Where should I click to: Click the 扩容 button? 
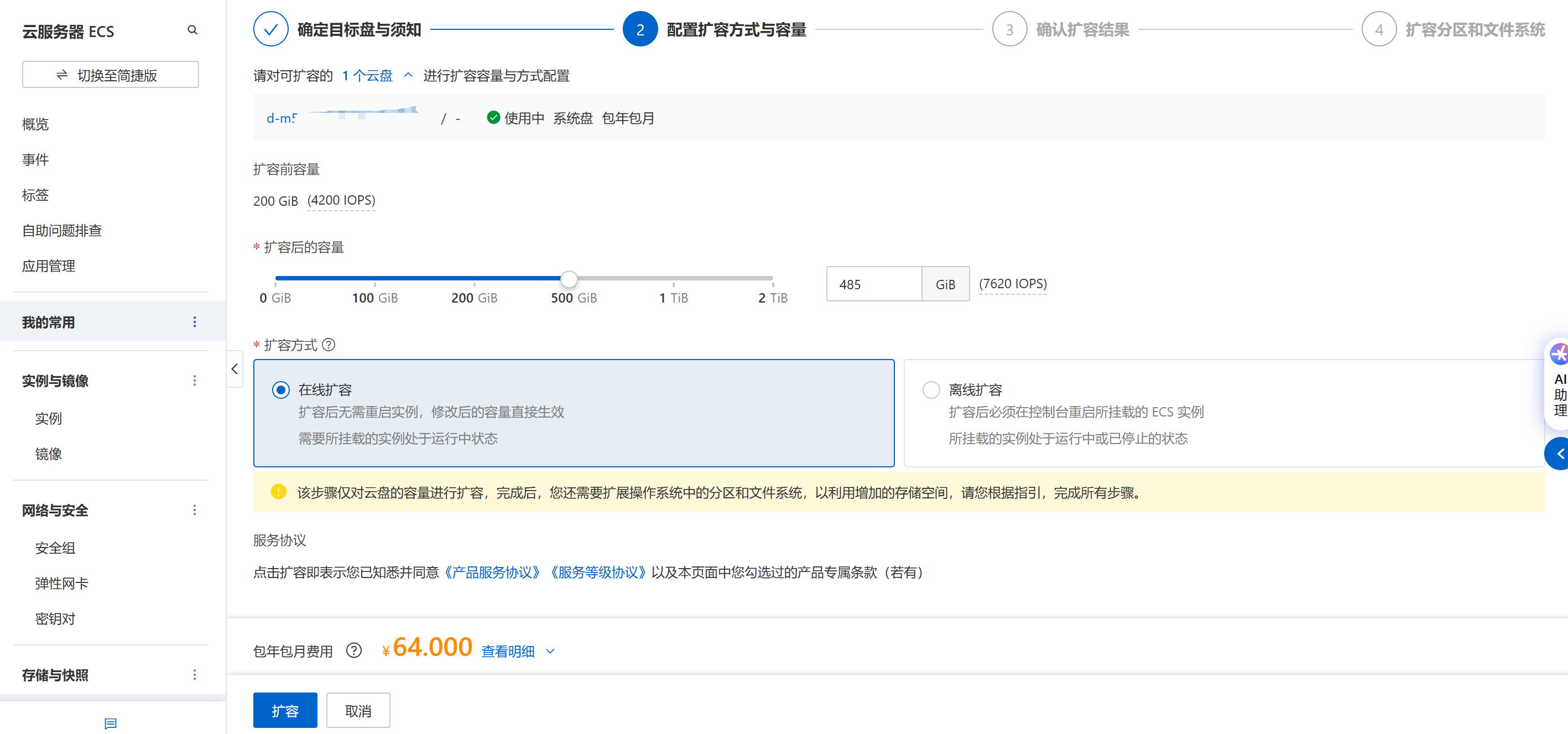point(285,710)
